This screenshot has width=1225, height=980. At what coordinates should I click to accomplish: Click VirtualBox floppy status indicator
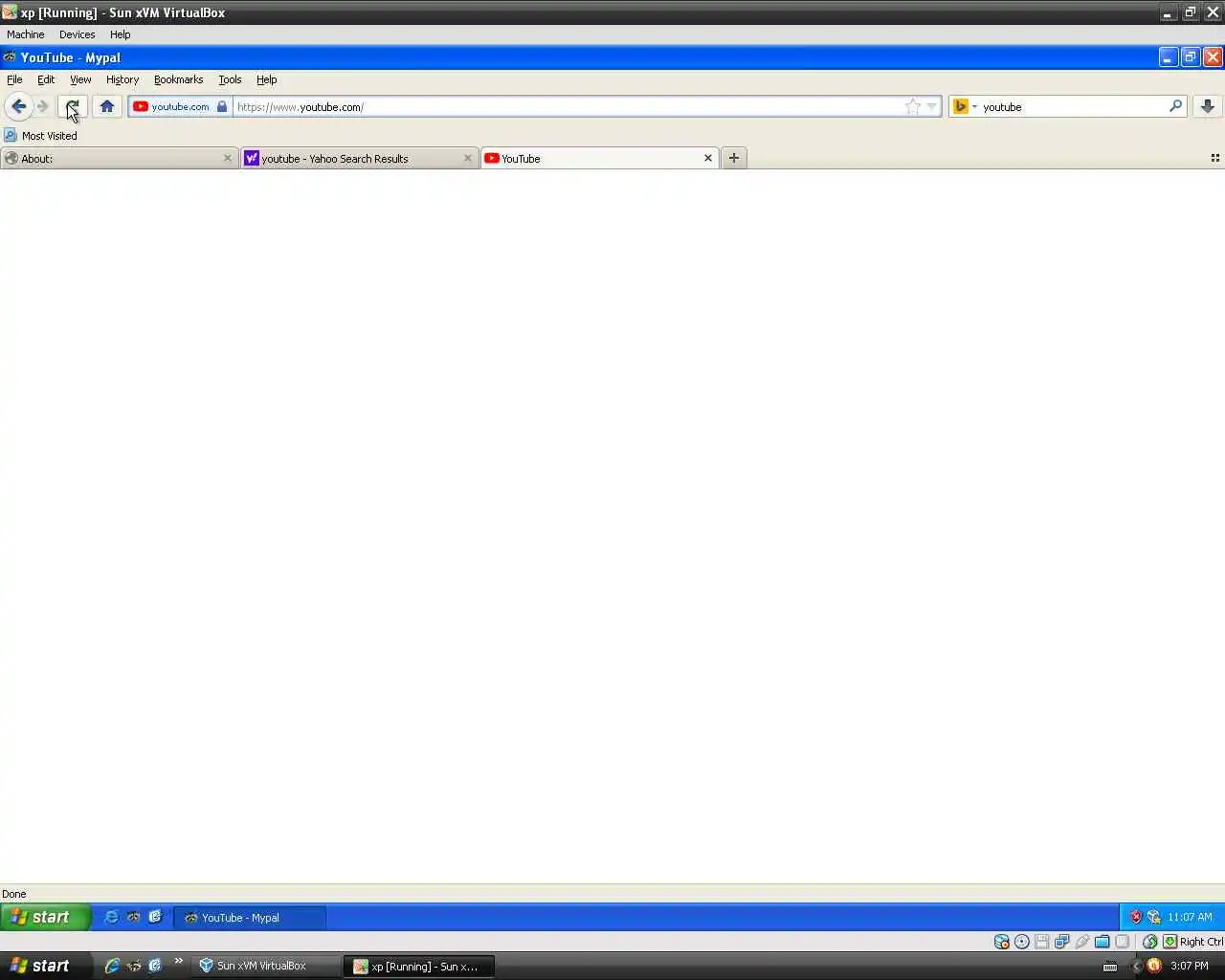(1042, 942)
